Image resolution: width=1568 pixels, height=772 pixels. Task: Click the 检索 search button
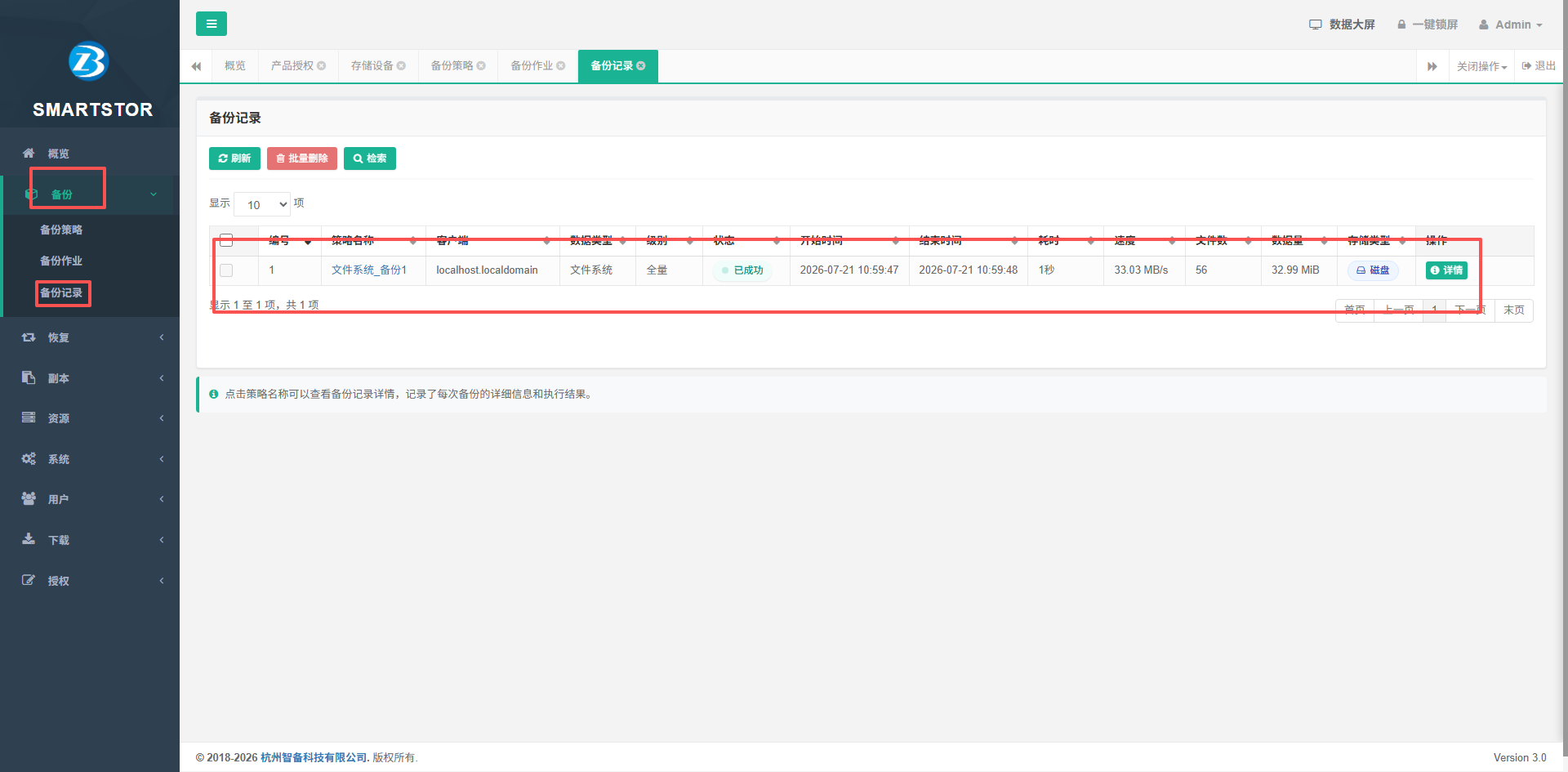point(370,158)
